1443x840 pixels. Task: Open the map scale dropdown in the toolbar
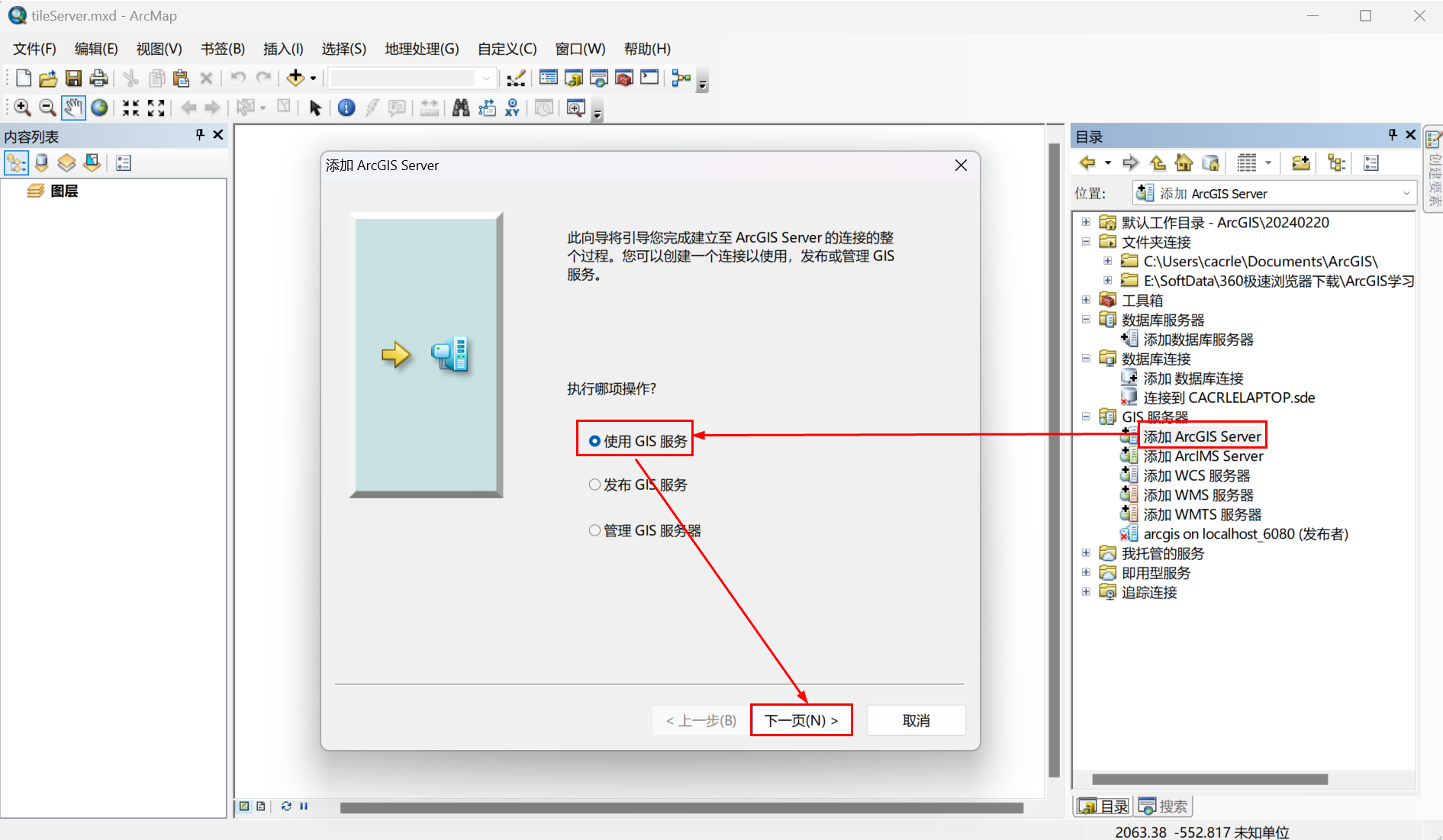[486, 78]
